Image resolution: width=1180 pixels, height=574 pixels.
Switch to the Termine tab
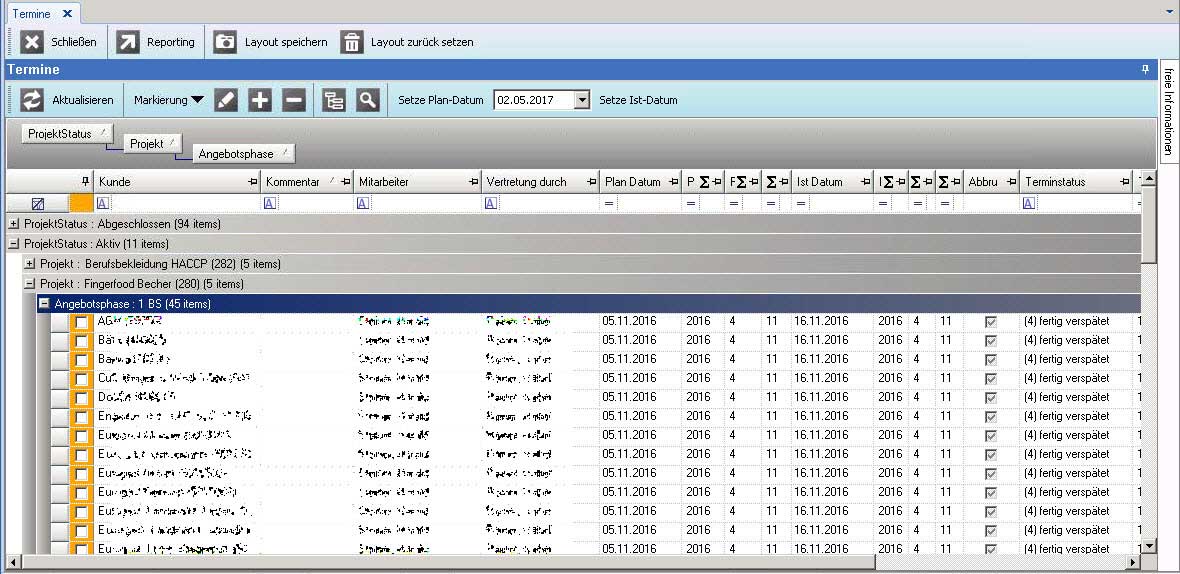31,13
